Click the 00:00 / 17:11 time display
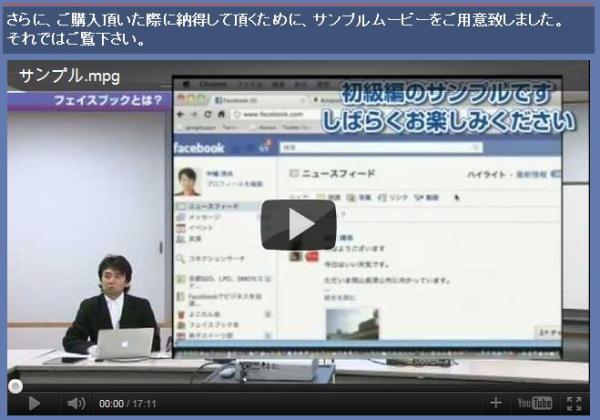 (128, 404)
